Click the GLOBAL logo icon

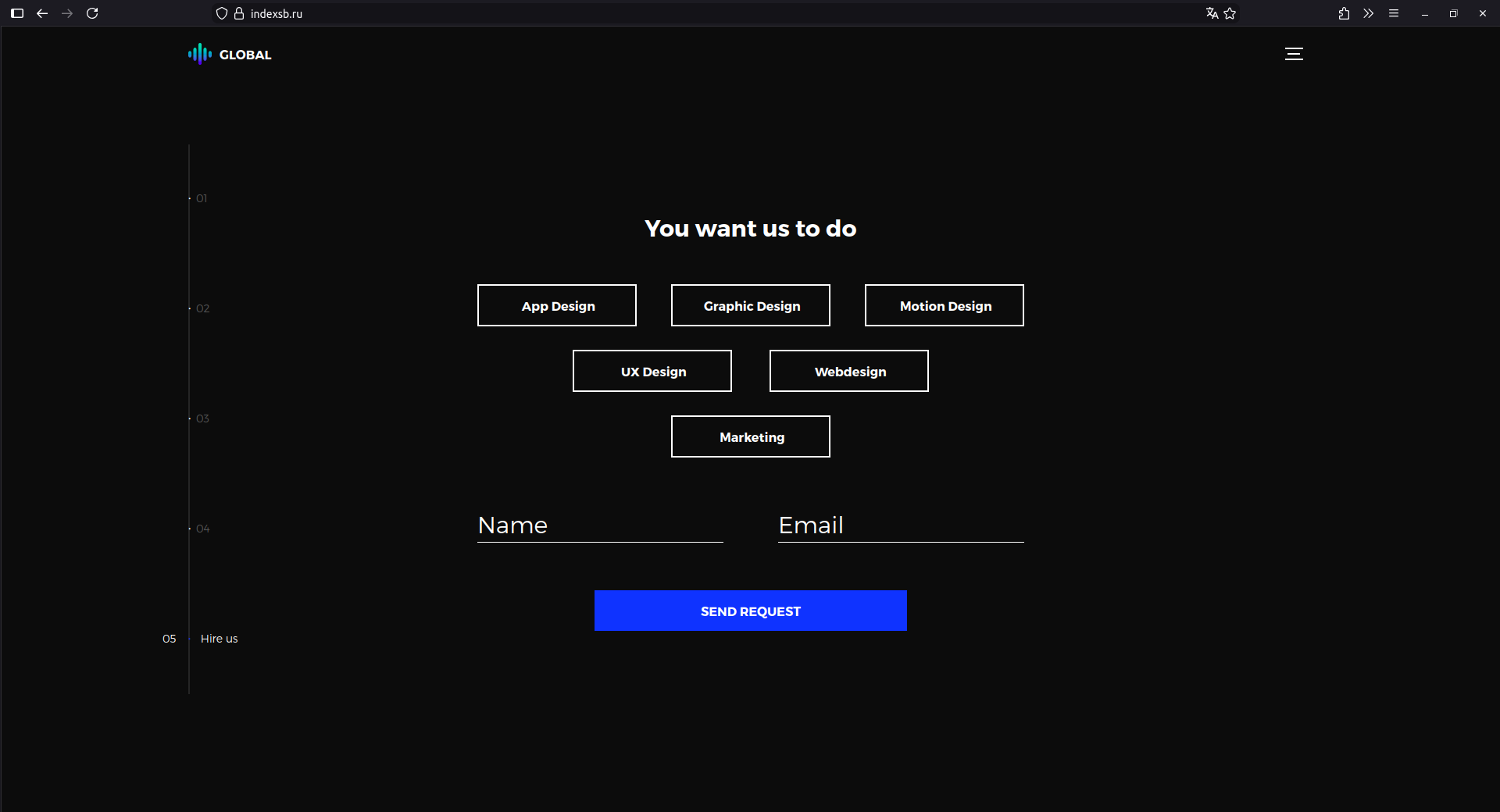pyautogui.click(x=200, y=54)
